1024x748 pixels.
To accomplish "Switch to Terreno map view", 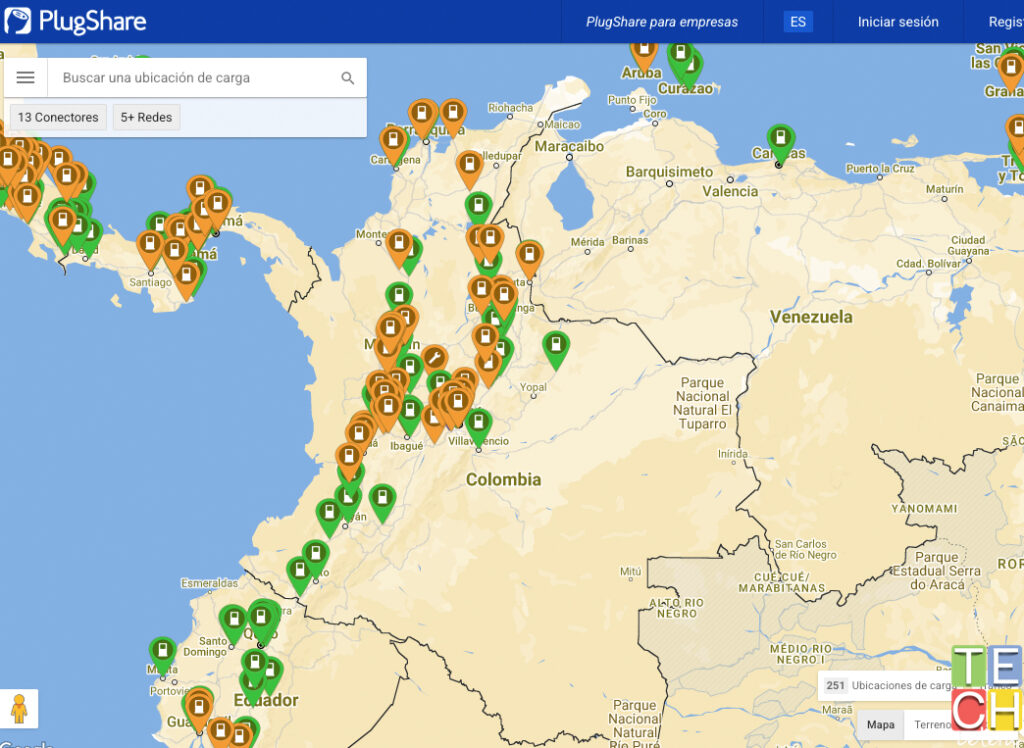I will click(933, 725).
